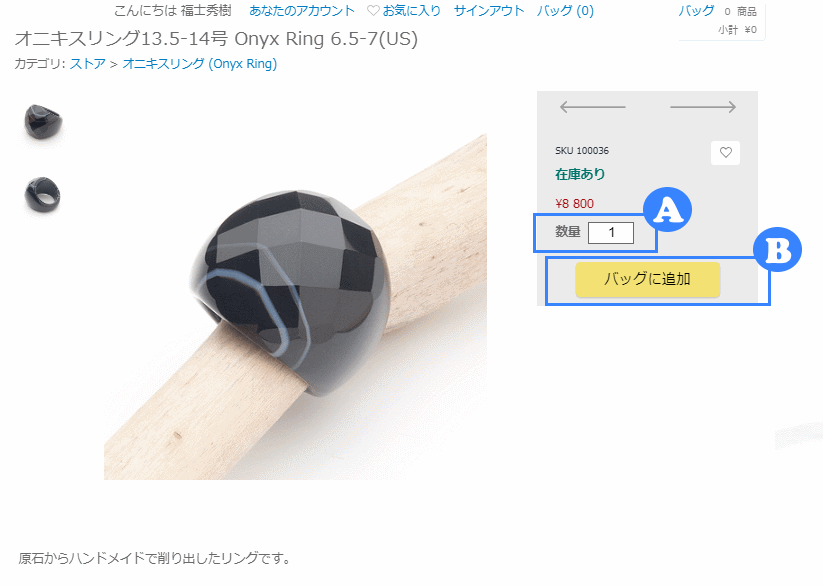Open バッグ (0) link in top navigation
This screenshot has width=823, height=587.
click(x=565, y=11)
